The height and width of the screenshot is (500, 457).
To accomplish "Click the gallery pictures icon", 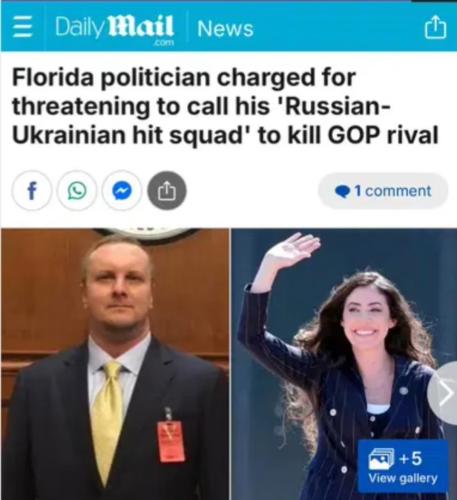I will (x=381, y=459).
